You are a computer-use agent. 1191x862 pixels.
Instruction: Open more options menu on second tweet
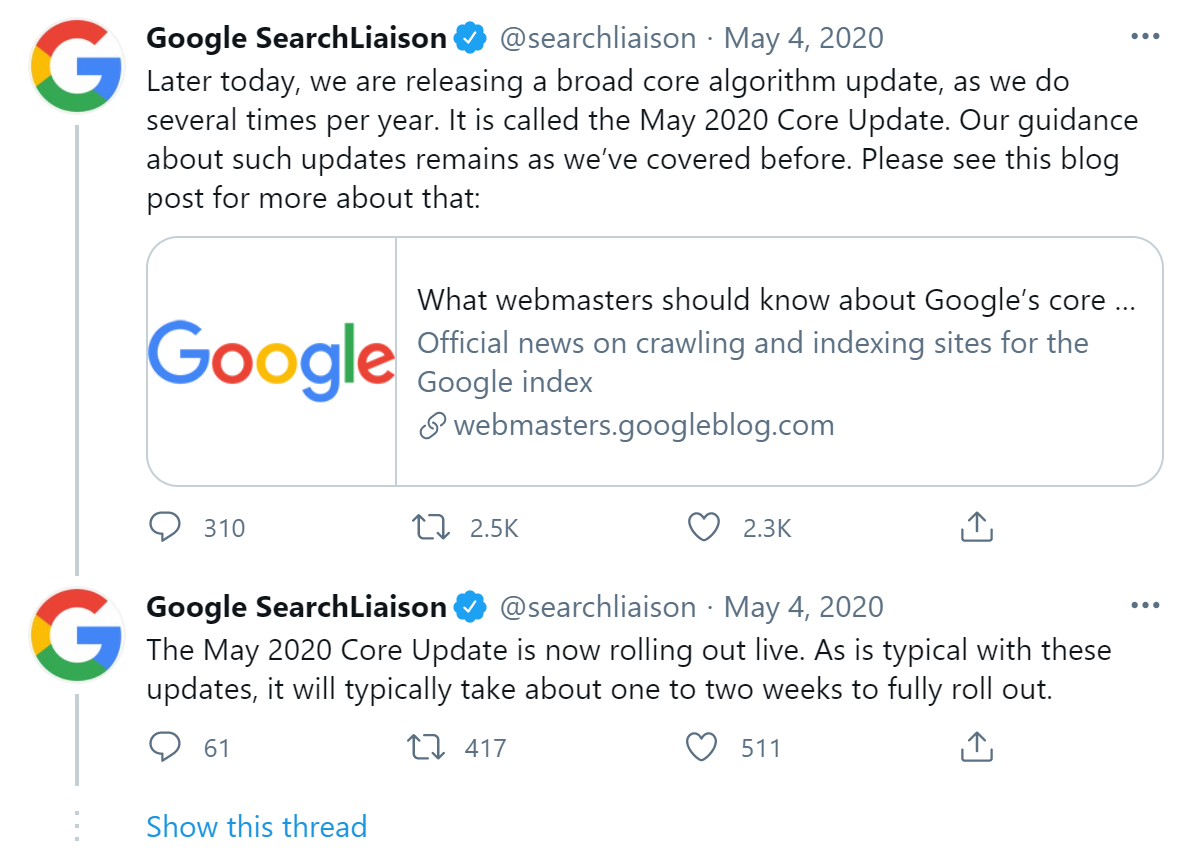click(x=1144, y=606)
